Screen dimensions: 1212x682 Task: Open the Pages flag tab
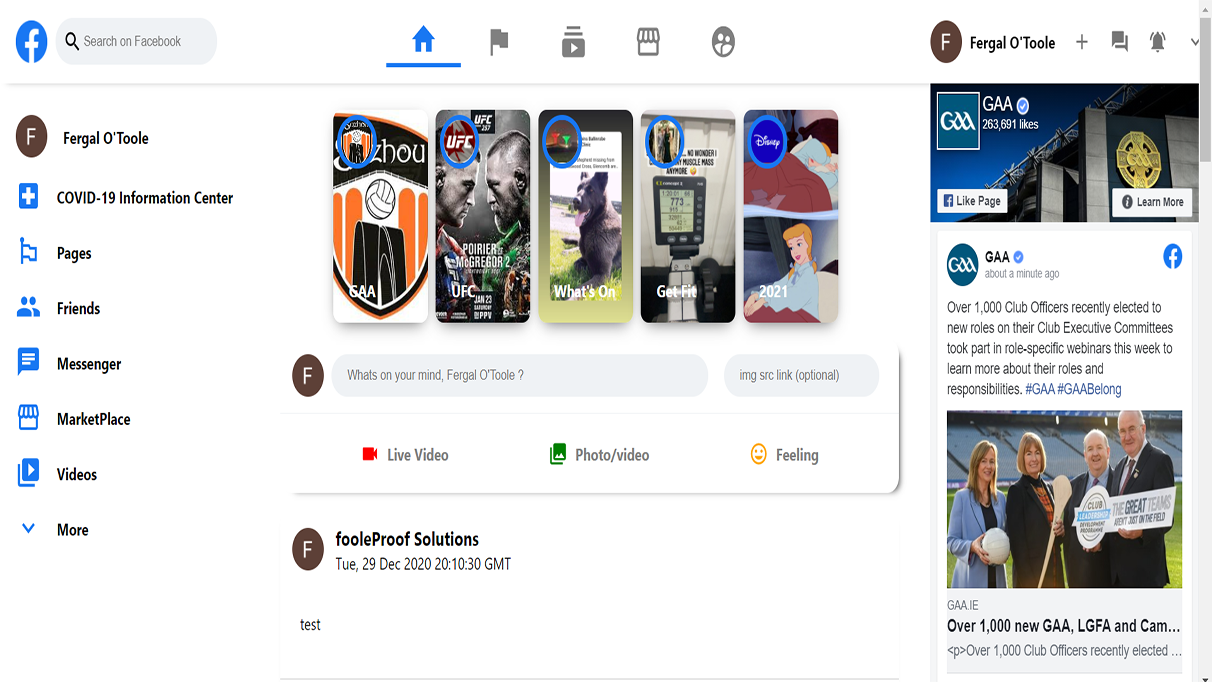point(499,42)
